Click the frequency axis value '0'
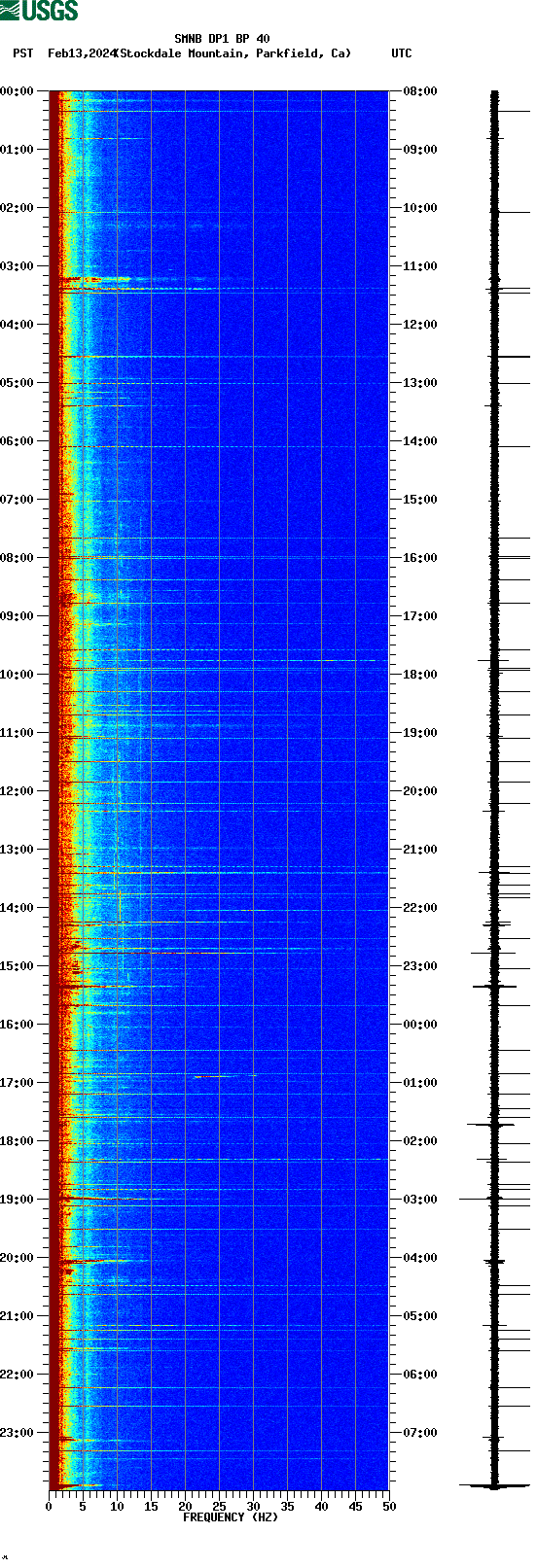This screenshot has width=537, height=1568. [49, 1507]
